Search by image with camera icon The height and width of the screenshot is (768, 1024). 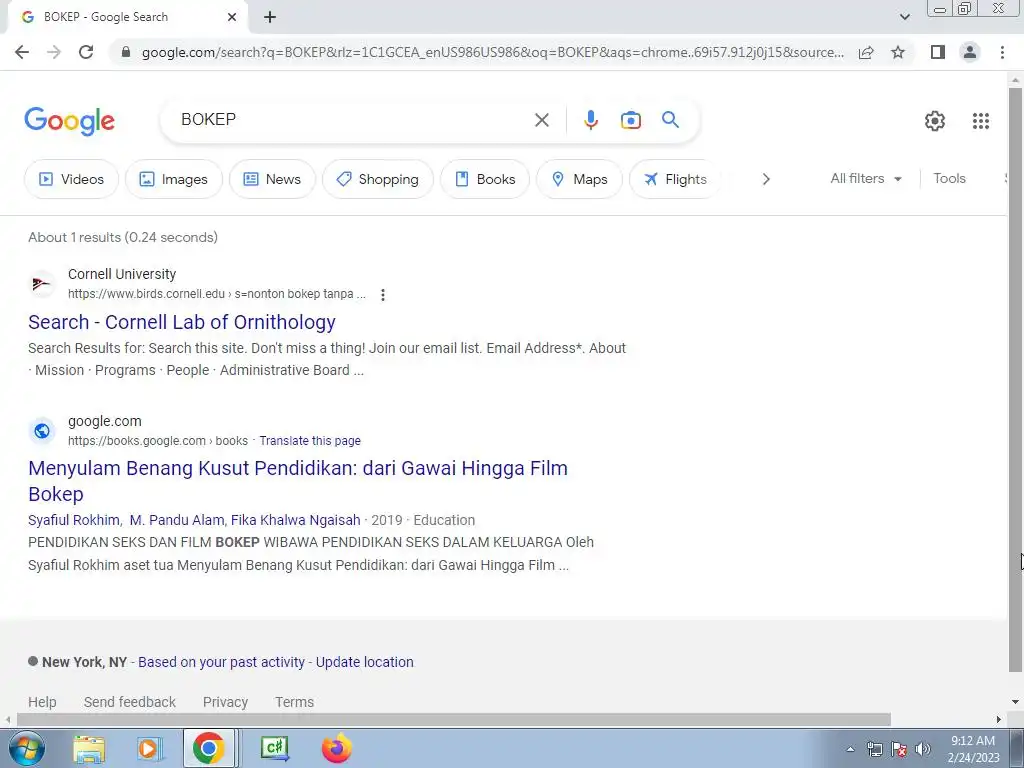630,120
